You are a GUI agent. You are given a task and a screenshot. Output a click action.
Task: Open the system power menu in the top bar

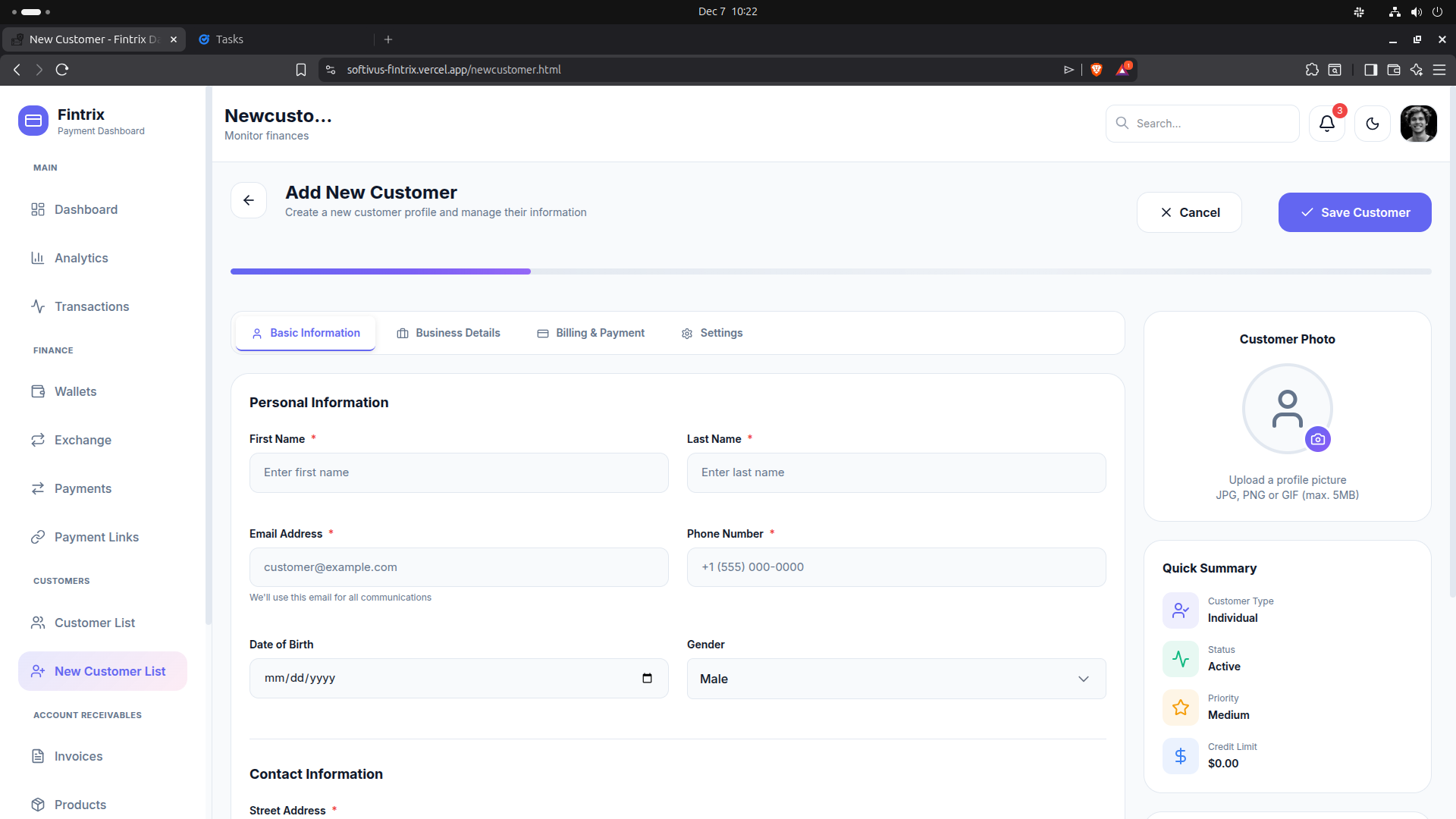[1437, 11]
